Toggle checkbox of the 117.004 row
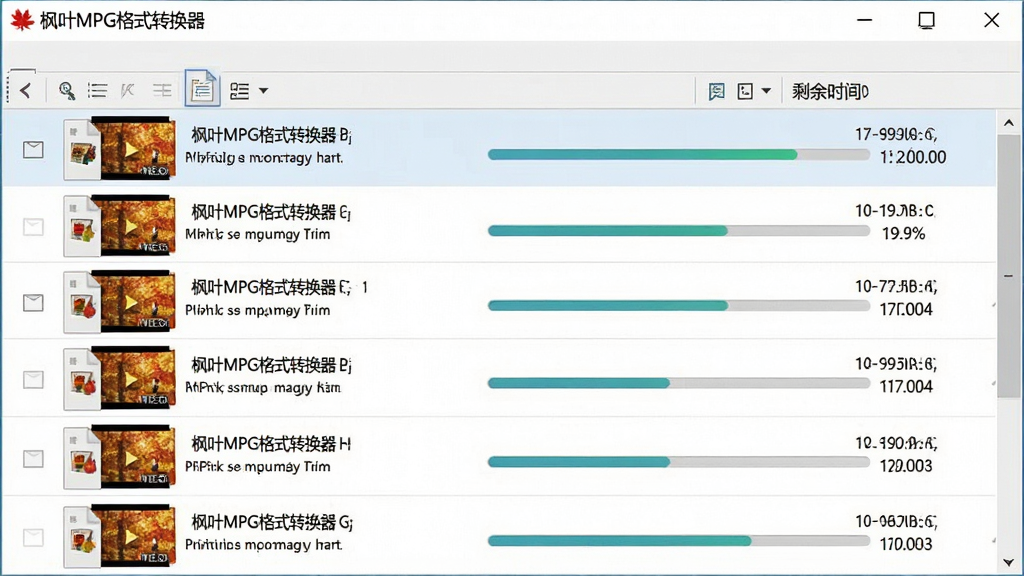 point(33,379)
